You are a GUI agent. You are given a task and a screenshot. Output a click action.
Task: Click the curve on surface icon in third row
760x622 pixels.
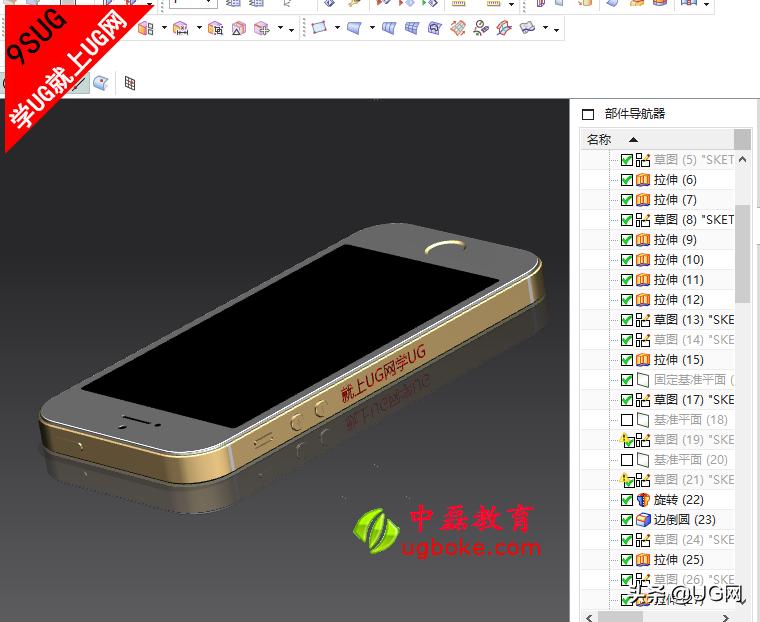[100, 83]
